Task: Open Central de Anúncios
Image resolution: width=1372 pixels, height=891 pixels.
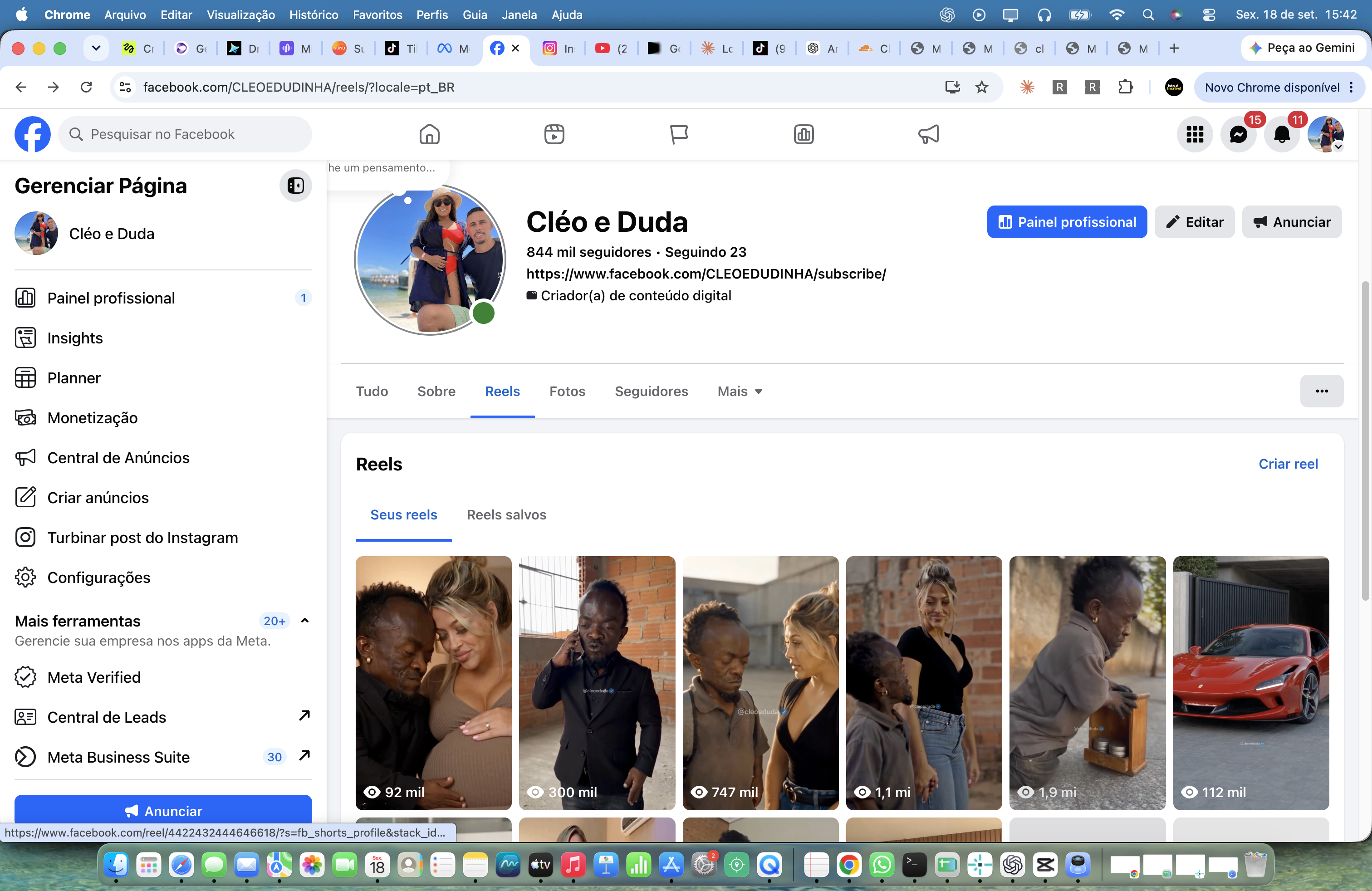Action: click(163, 458)
